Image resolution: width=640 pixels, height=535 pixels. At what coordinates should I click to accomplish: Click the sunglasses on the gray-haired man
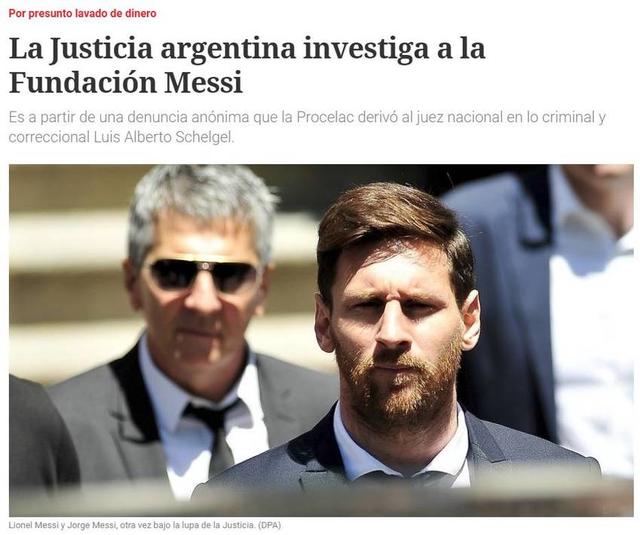click(x=201, y=274)
